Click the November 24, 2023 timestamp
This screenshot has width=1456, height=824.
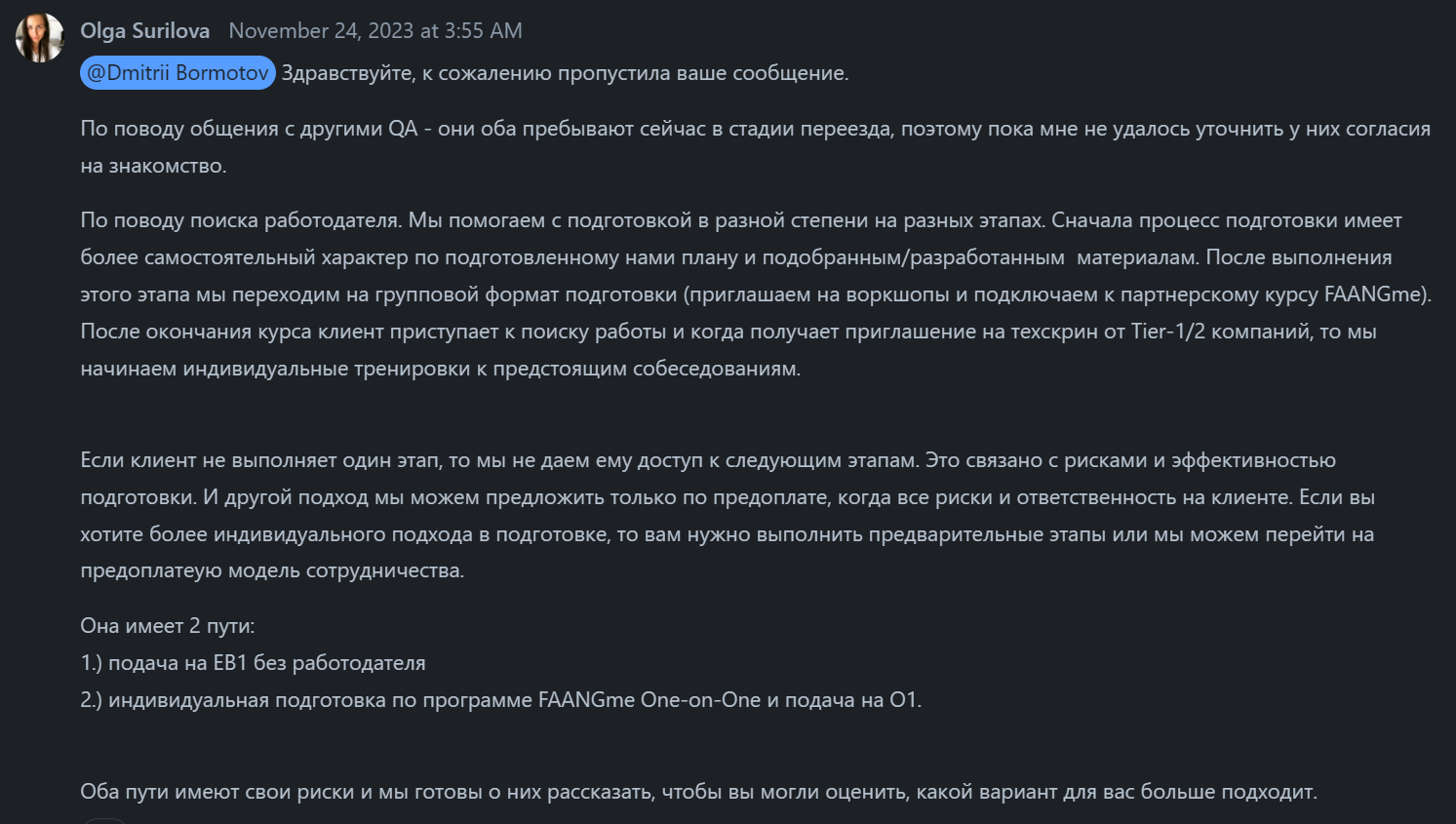tap(375, 31)
